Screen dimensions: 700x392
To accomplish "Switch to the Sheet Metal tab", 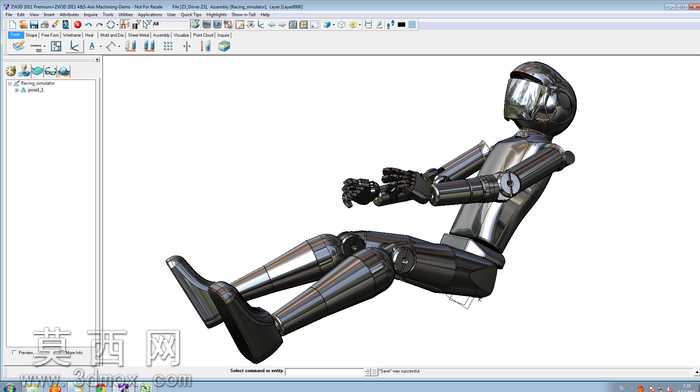I will [138, 35].
